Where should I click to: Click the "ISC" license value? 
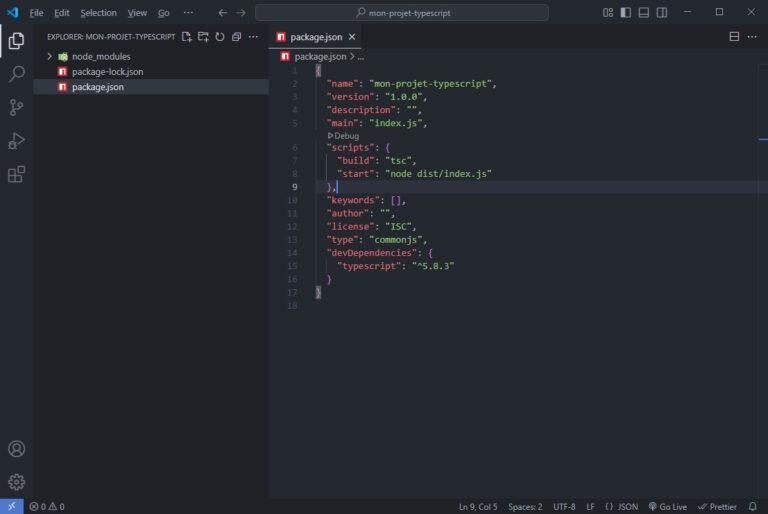pos(398,226)
